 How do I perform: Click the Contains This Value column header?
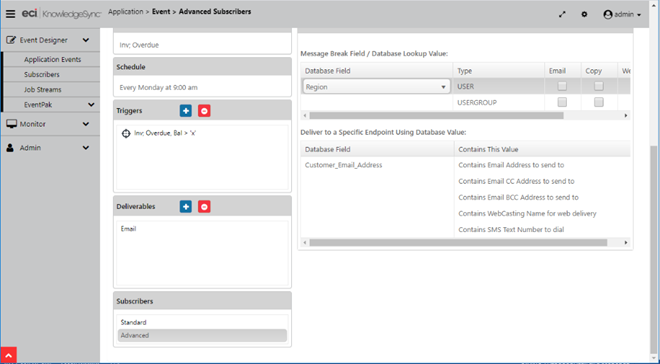(x=542, y=149)
